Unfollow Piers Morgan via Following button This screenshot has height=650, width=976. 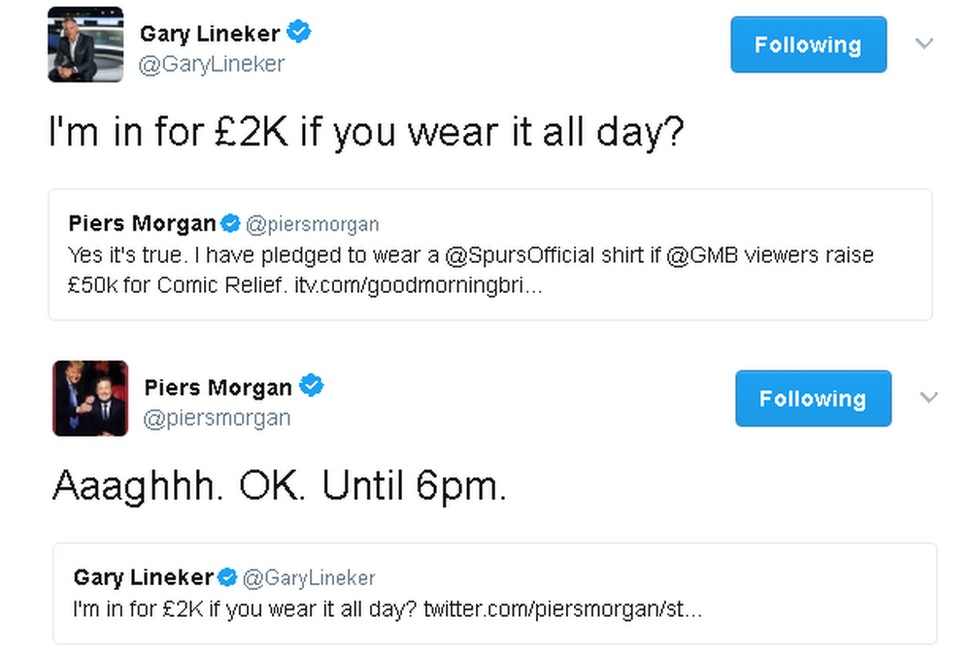coord(813,398)
